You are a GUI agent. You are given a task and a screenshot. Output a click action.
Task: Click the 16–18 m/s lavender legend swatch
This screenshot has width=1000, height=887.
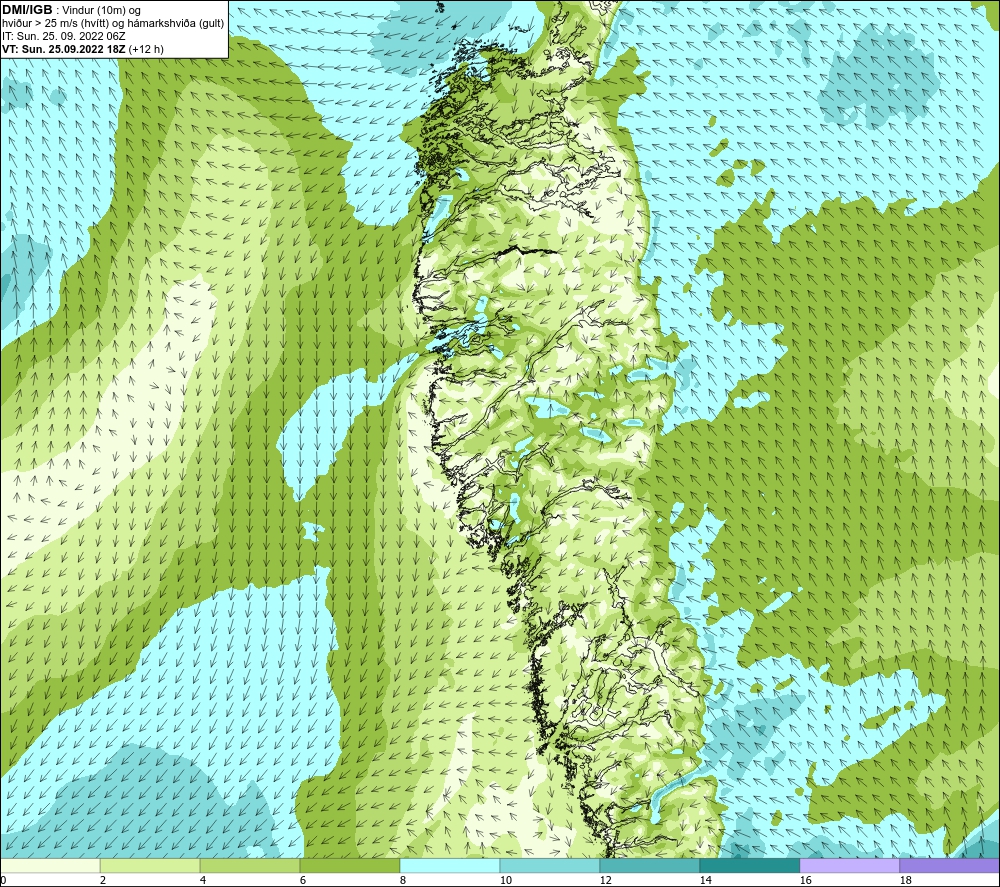point(849,865)
